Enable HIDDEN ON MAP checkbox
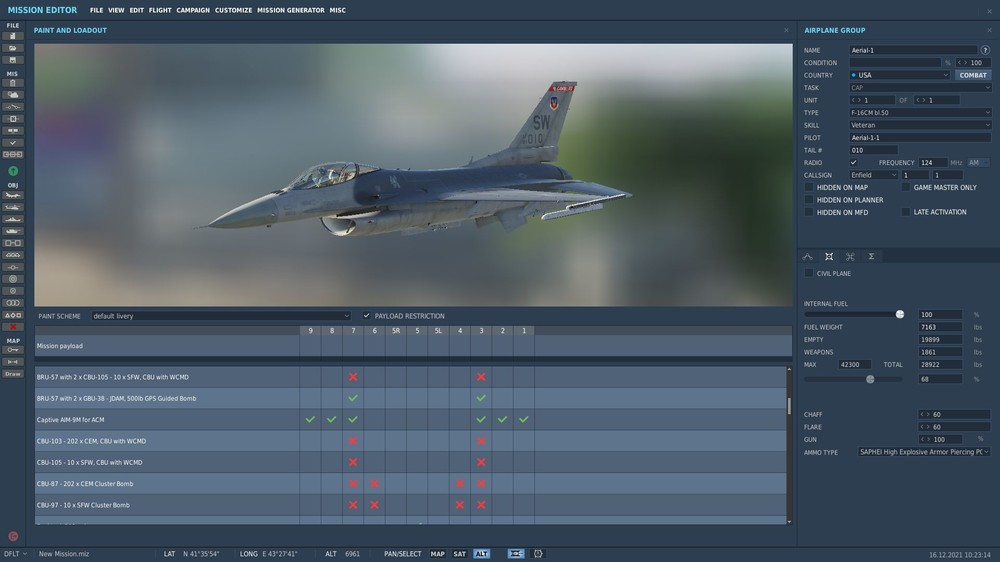Viewport: 1000px width, 562px height. click(809, 188)
